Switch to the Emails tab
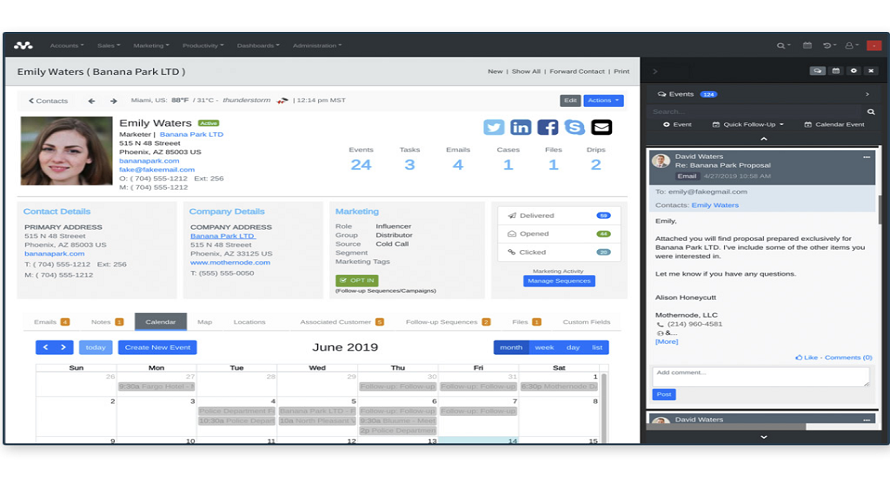The image size is (890, 500). (x=51, y=322)
